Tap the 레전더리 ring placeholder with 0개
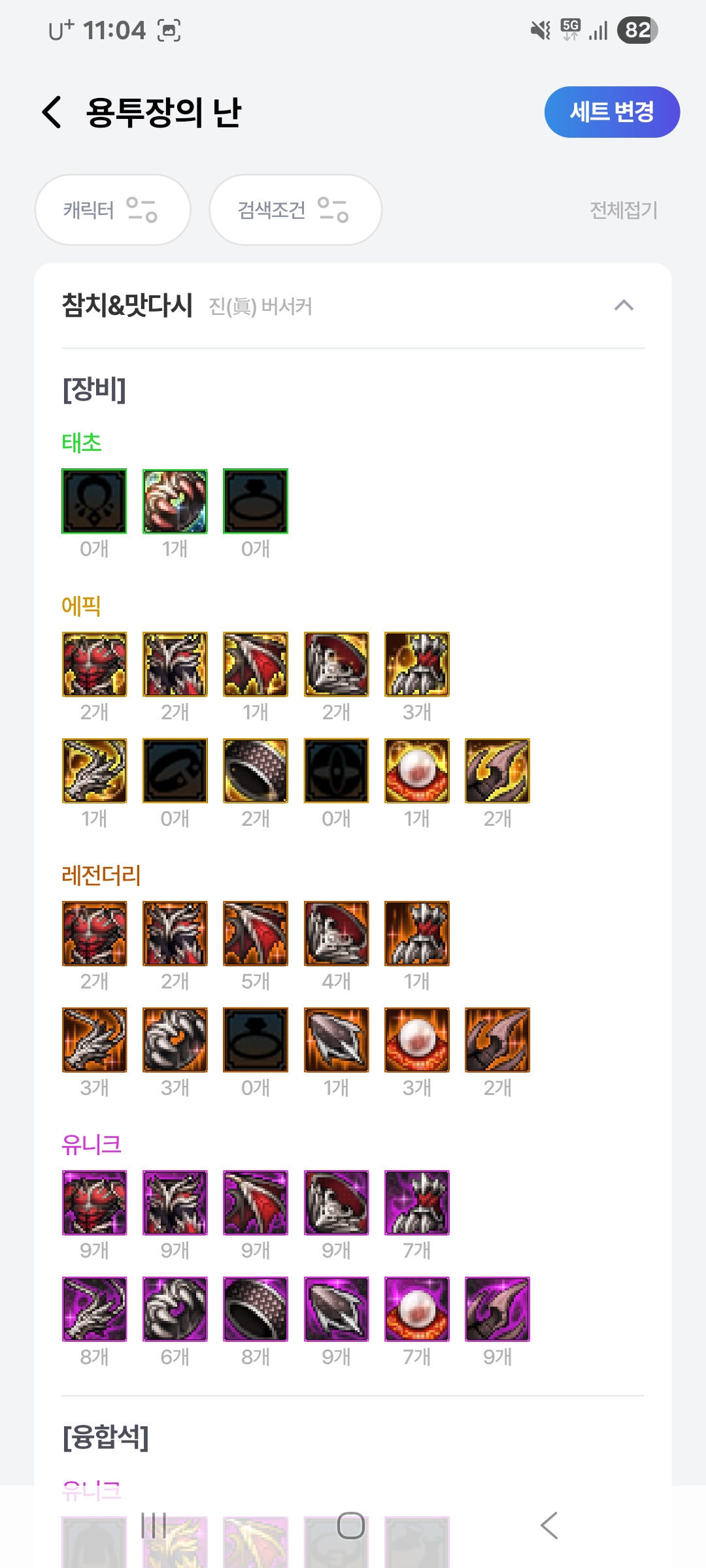Viewport: 706px width, 1568px height. pyautogui.click(x=256, y=1040)
